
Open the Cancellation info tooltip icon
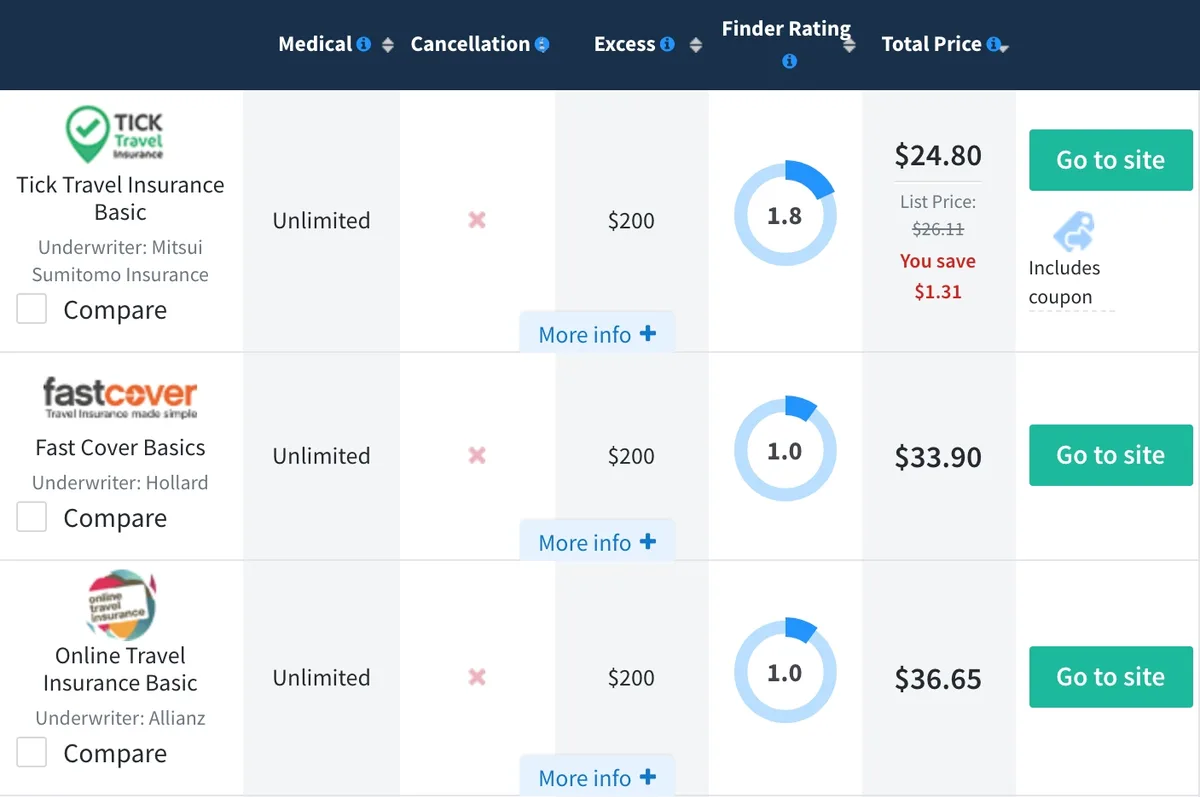coord(542,43)
